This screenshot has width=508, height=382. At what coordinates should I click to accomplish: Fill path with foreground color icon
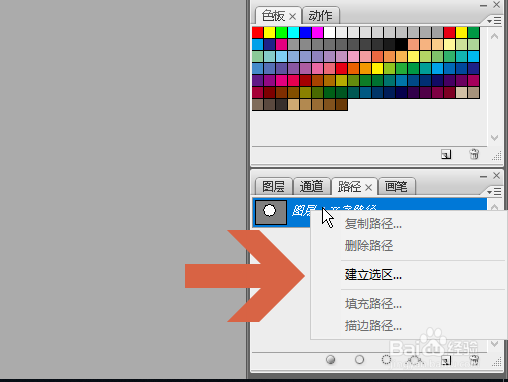pyautogui.click(x=330, y=360)
